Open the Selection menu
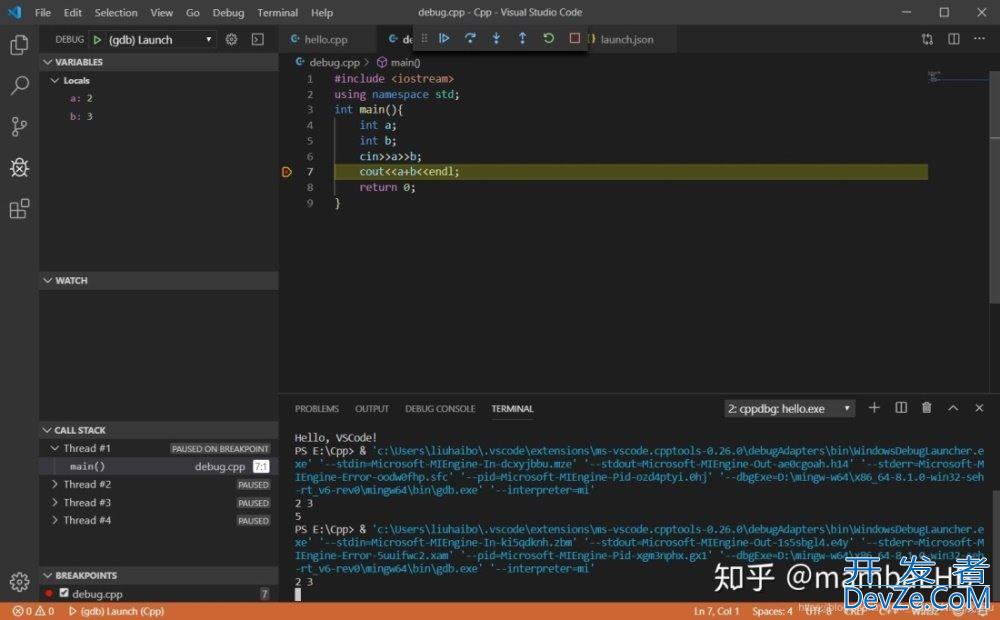Screen dimensions: 1000x620 coord(115,12)
